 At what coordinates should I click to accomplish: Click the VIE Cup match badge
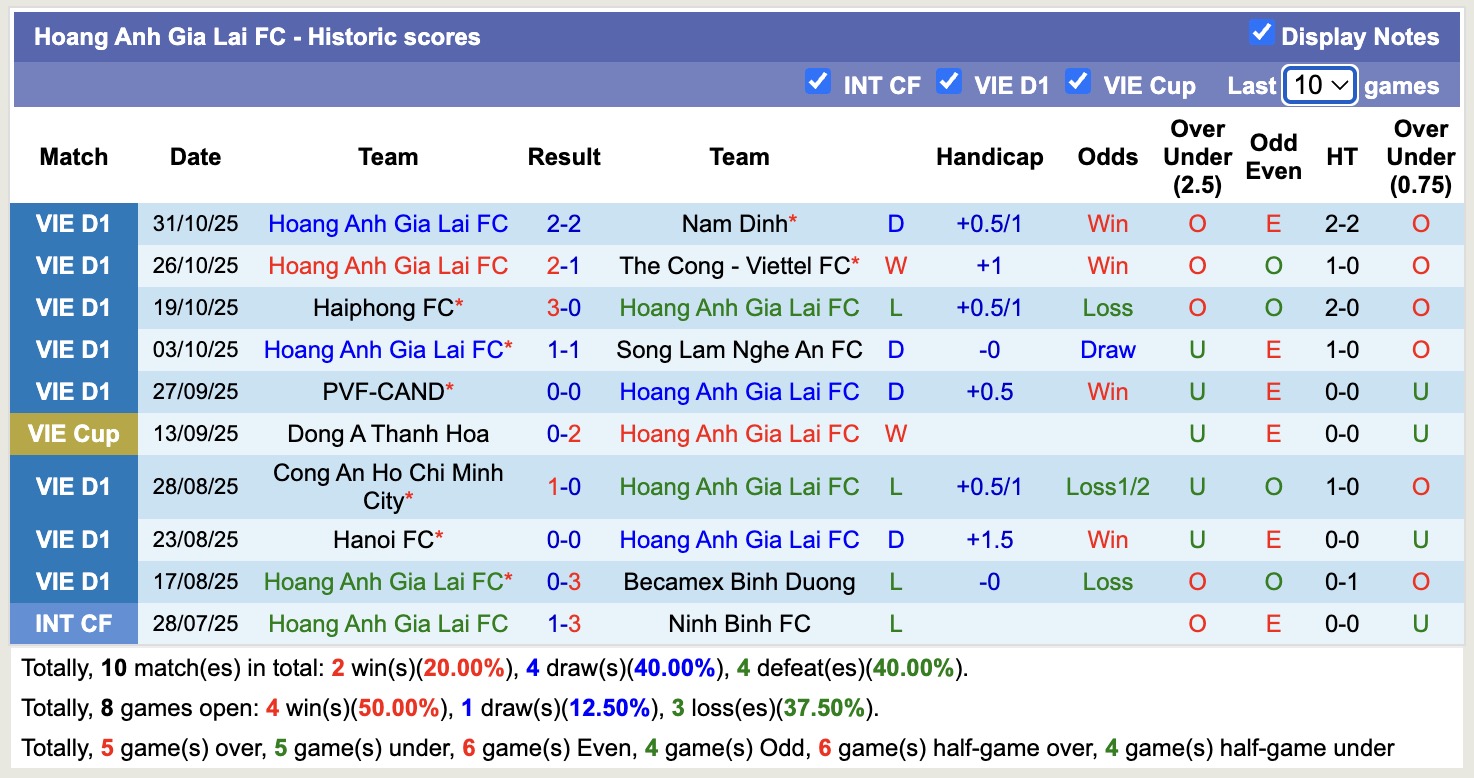pyautogui.click(x=74, y=433)
